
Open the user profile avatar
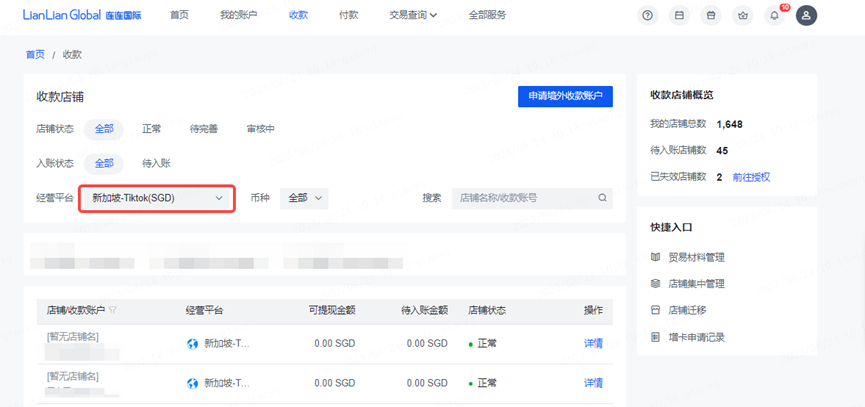(x=806, y=15)
